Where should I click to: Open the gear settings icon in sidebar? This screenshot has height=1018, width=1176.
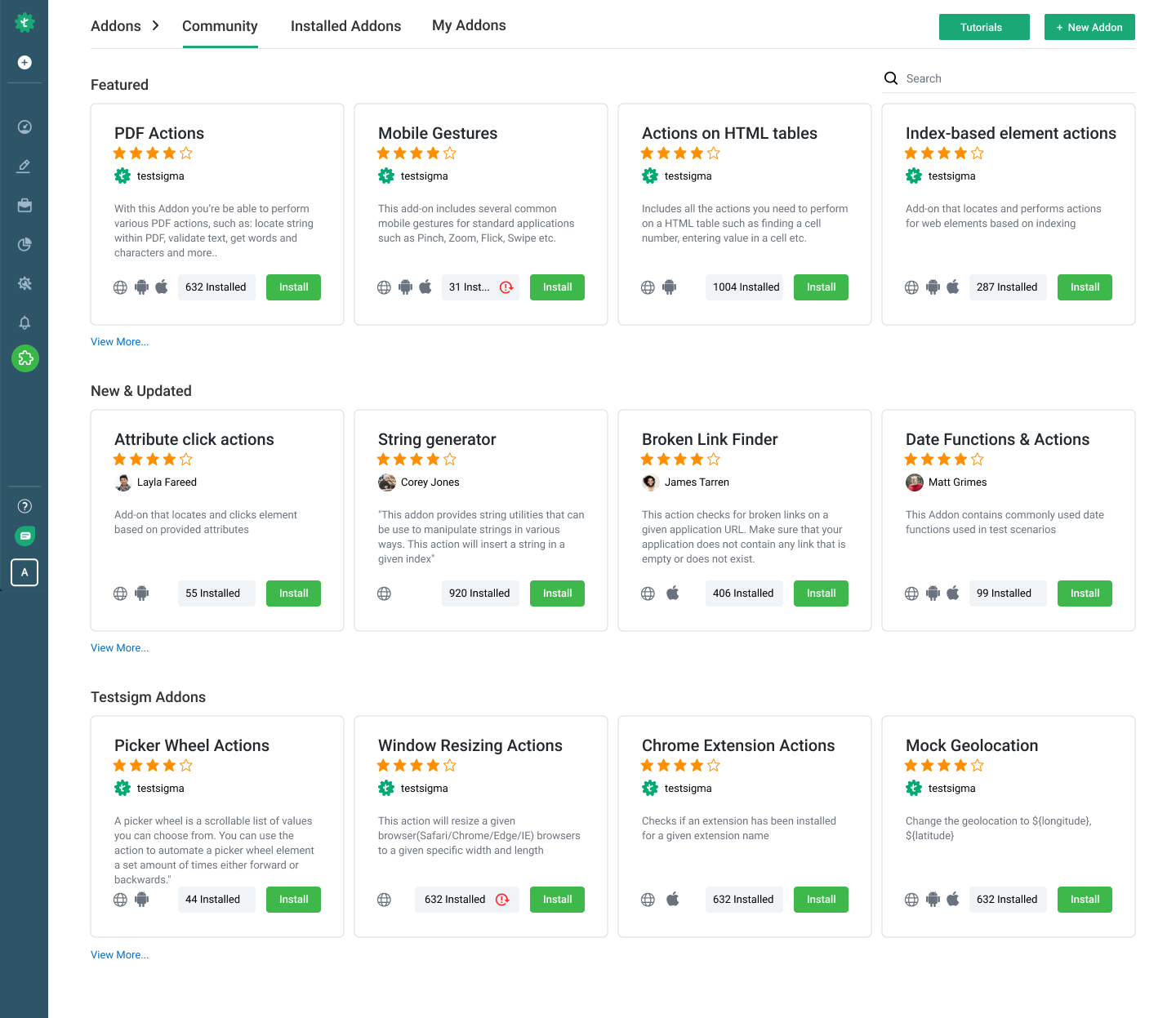pos(24,283)
